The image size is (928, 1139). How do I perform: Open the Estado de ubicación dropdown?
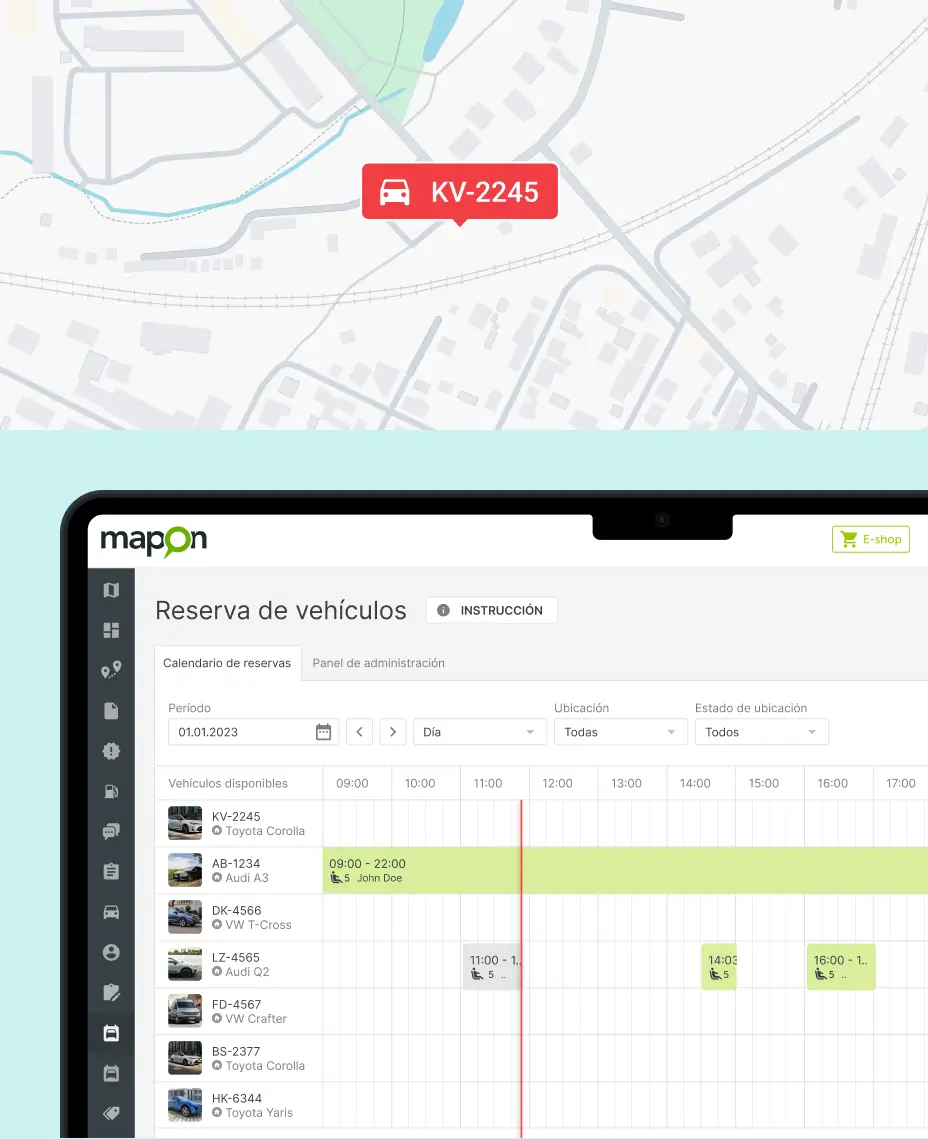[761, 732]
